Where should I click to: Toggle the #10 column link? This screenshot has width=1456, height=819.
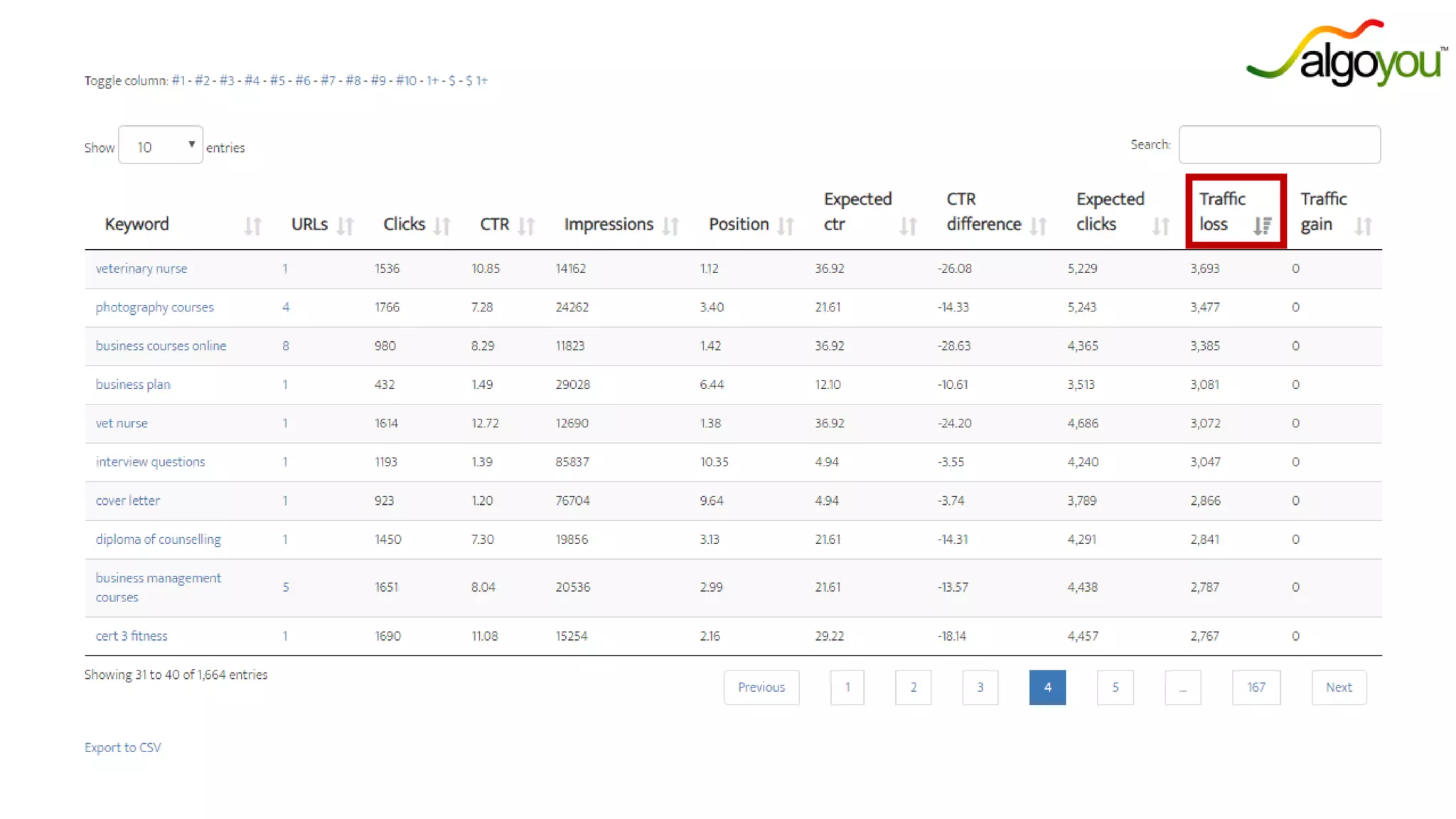(x=406, y=80)
